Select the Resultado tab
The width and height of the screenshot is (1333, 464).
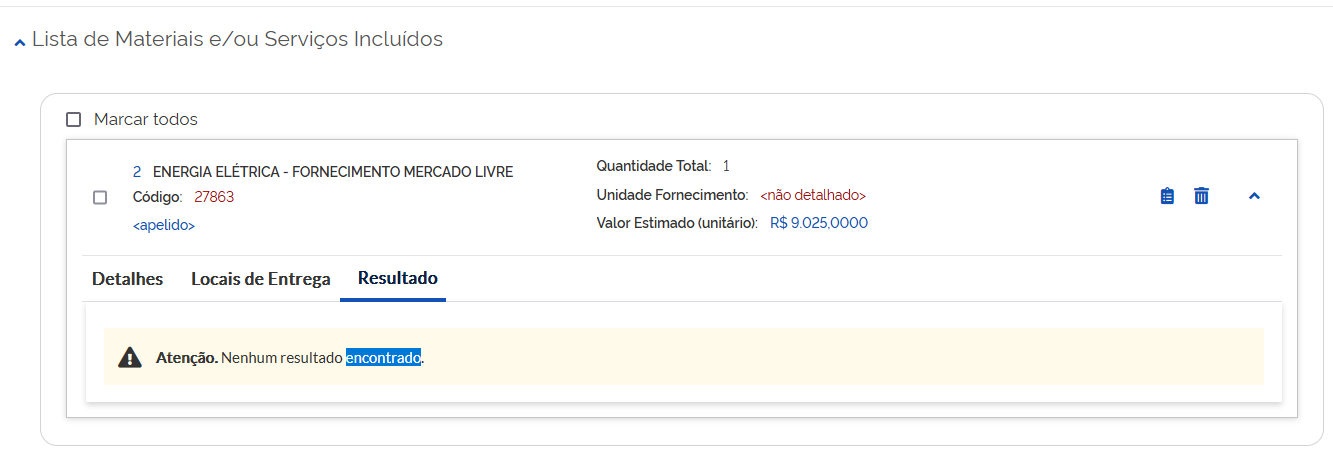[398, 278]
